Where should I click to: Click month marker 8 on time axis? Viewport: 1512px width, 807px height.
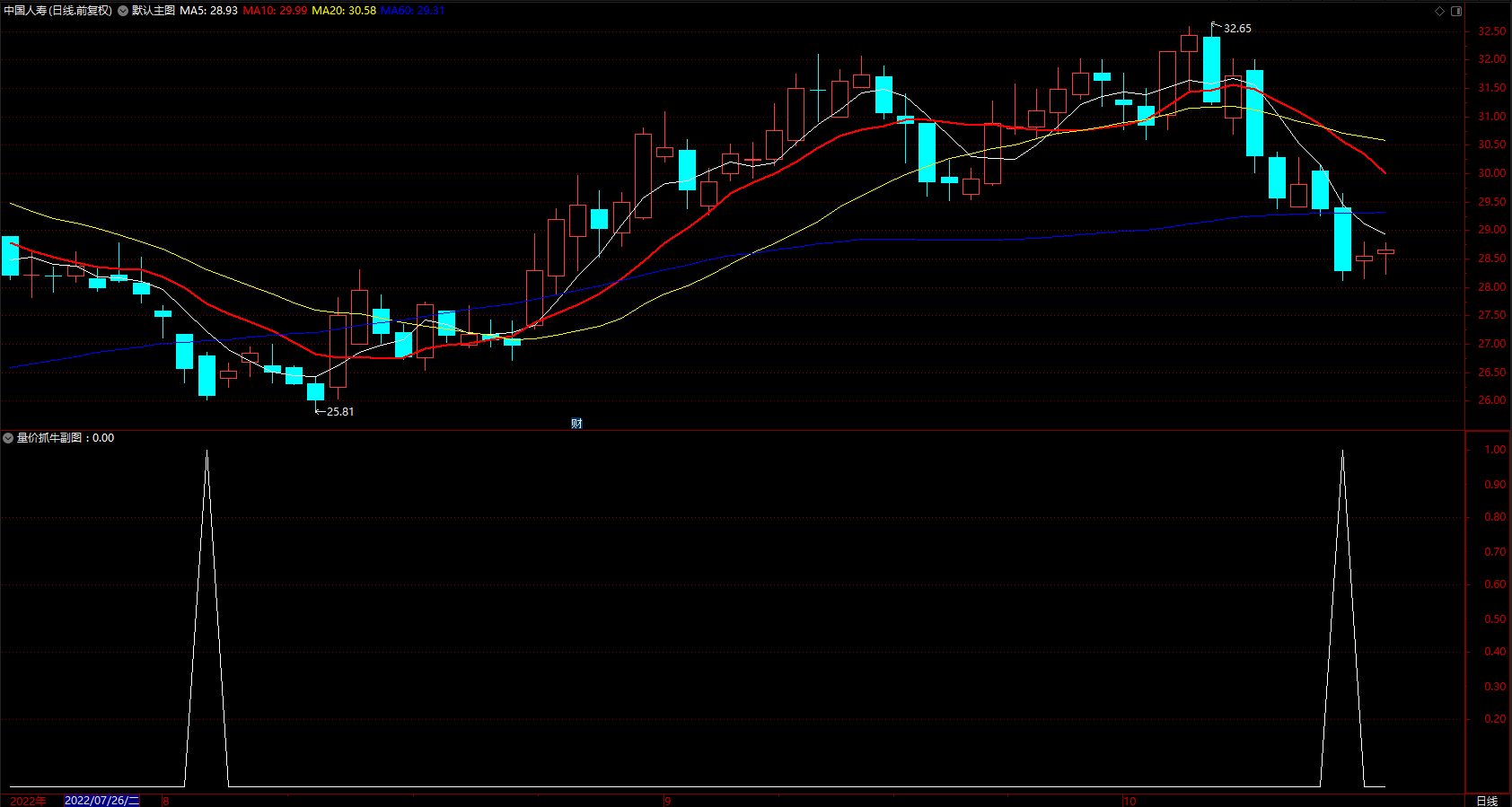pyautogui.click(x=166, y=801)
